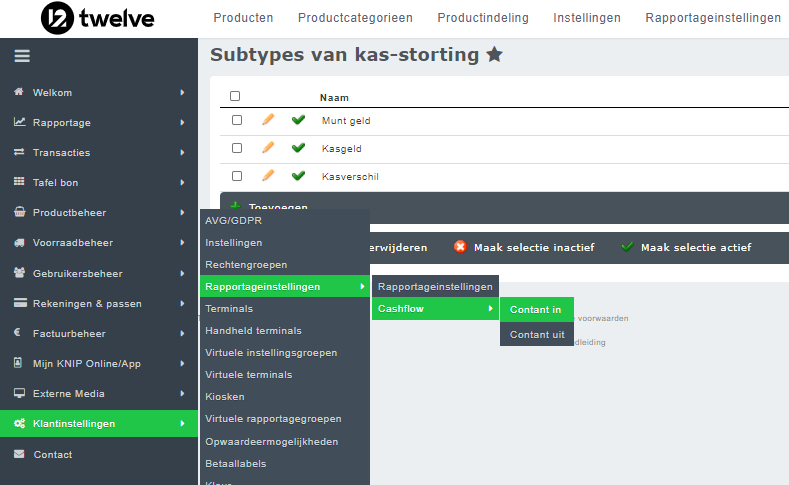Click the hamburger menu icon in sidebar
The image size is (789, 485).
(x=21, y=56)
